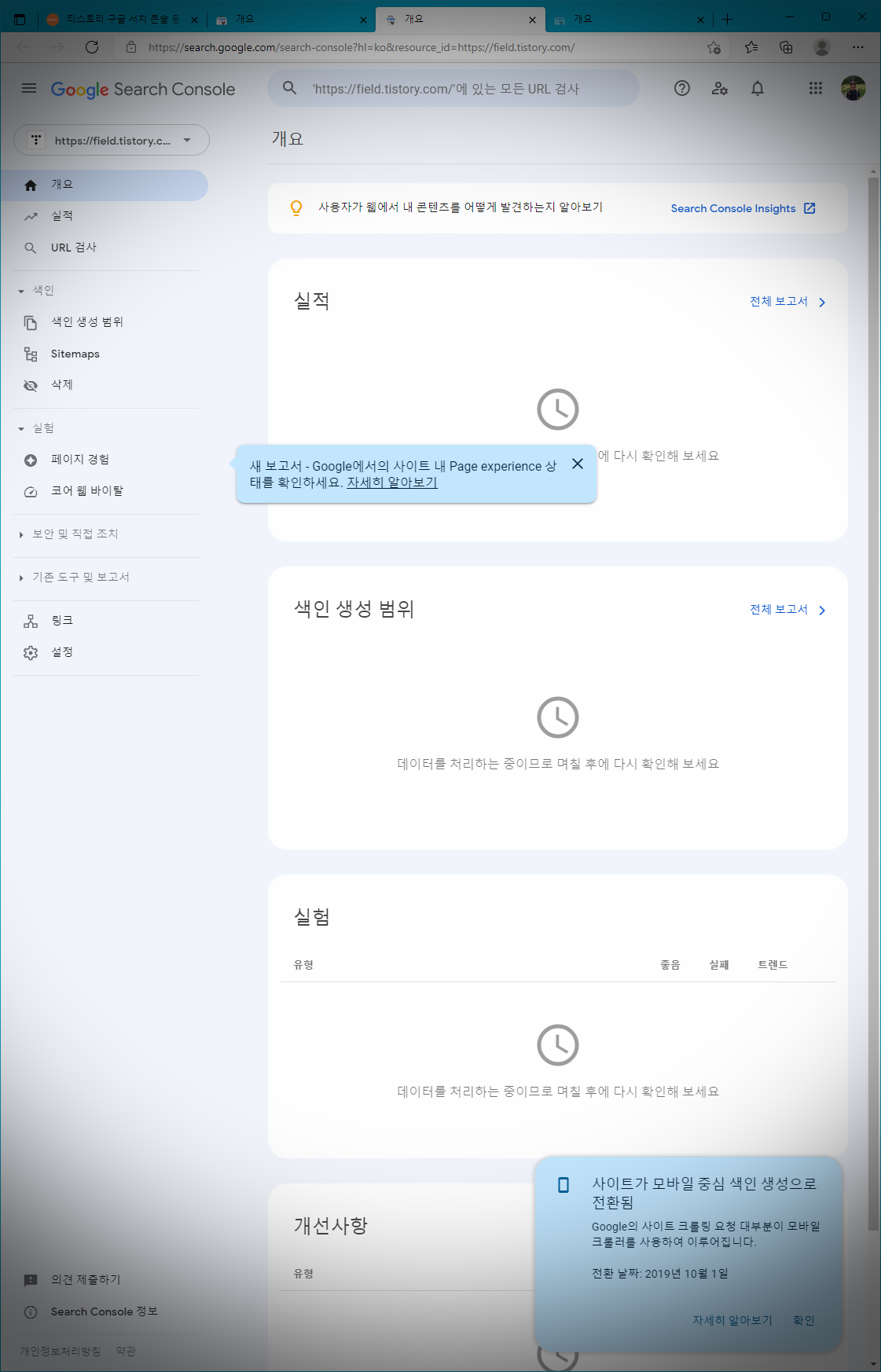Click the 트렌드 column header in 실험

click(x=773, y=964)
